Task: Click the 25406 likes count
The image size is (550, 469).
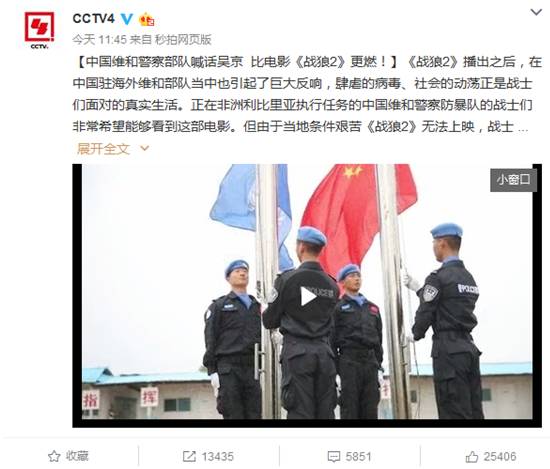Action: [500, 456]
